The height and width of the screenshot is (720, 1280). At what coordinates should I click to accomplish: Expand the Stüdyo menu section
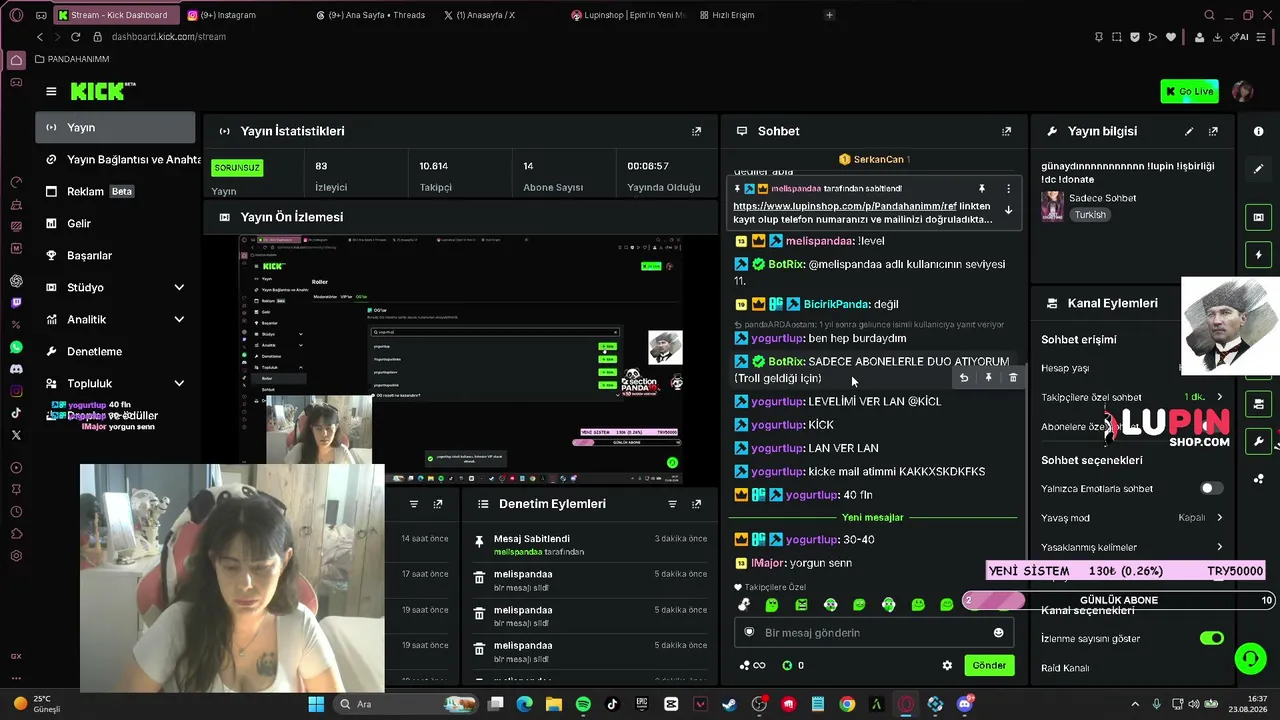[116, 287]
